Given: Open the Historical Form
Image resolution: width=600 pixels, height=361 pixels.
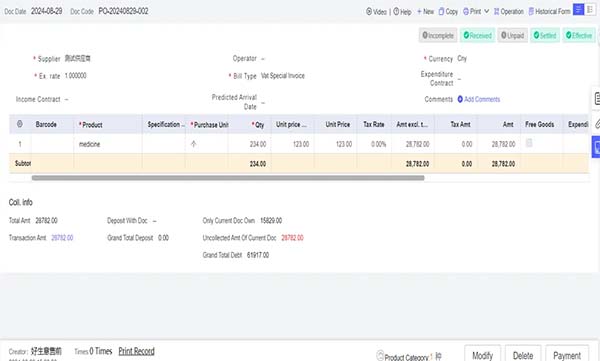Looking at the screenshot, I should click(x=549, y=11).
